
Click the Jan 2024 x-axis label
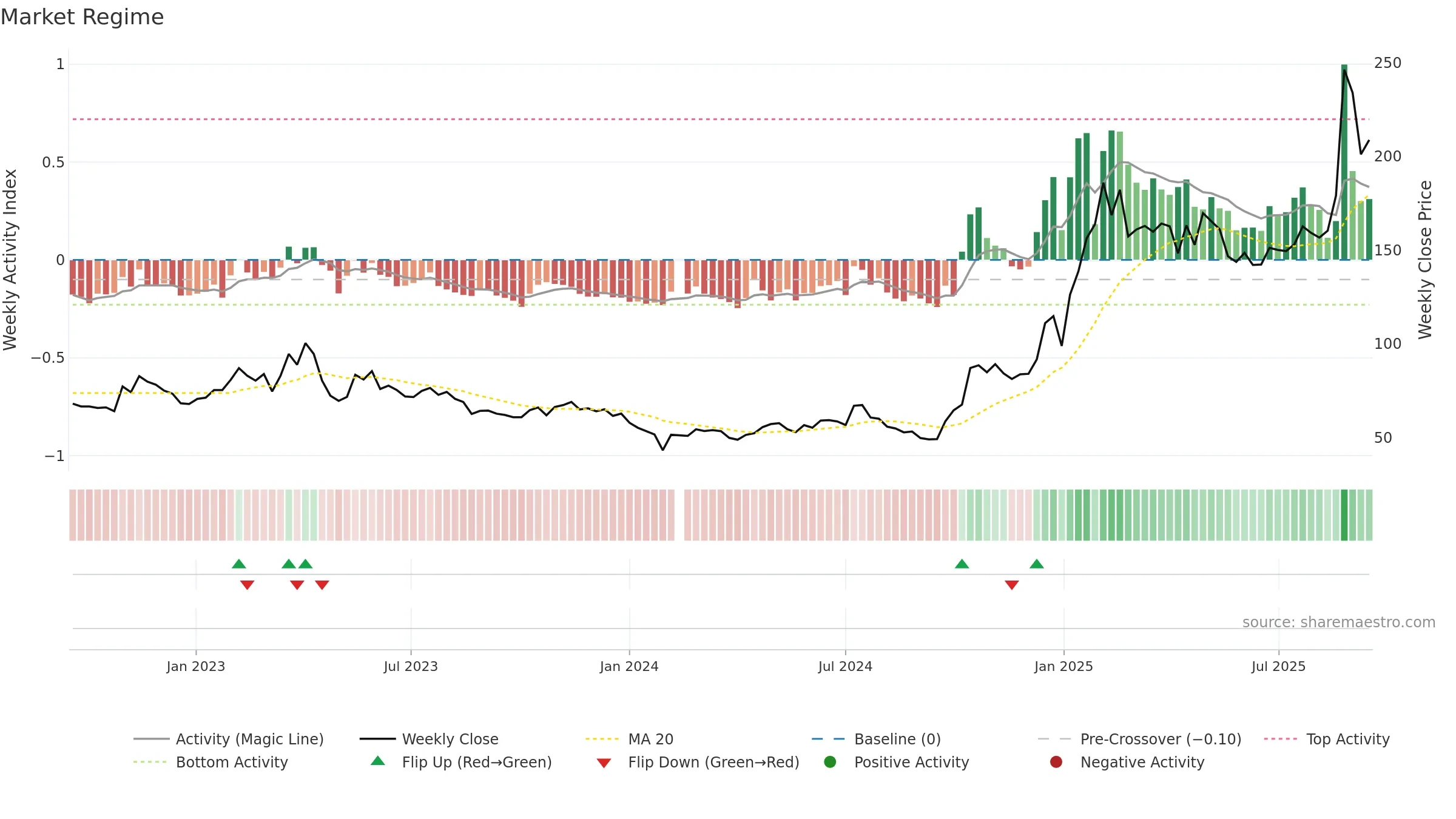pyautogui.click(x=629, y=666)
